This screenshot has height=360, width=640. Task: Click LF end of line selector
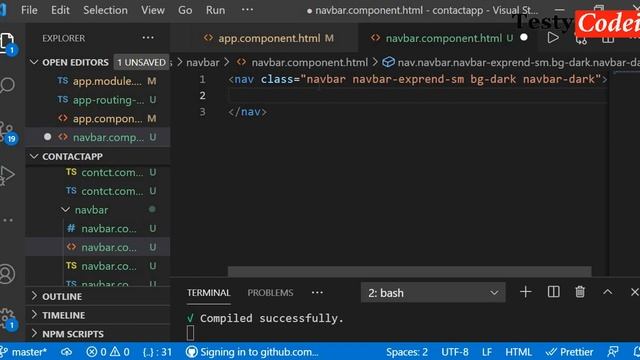[x=487, y=352]
